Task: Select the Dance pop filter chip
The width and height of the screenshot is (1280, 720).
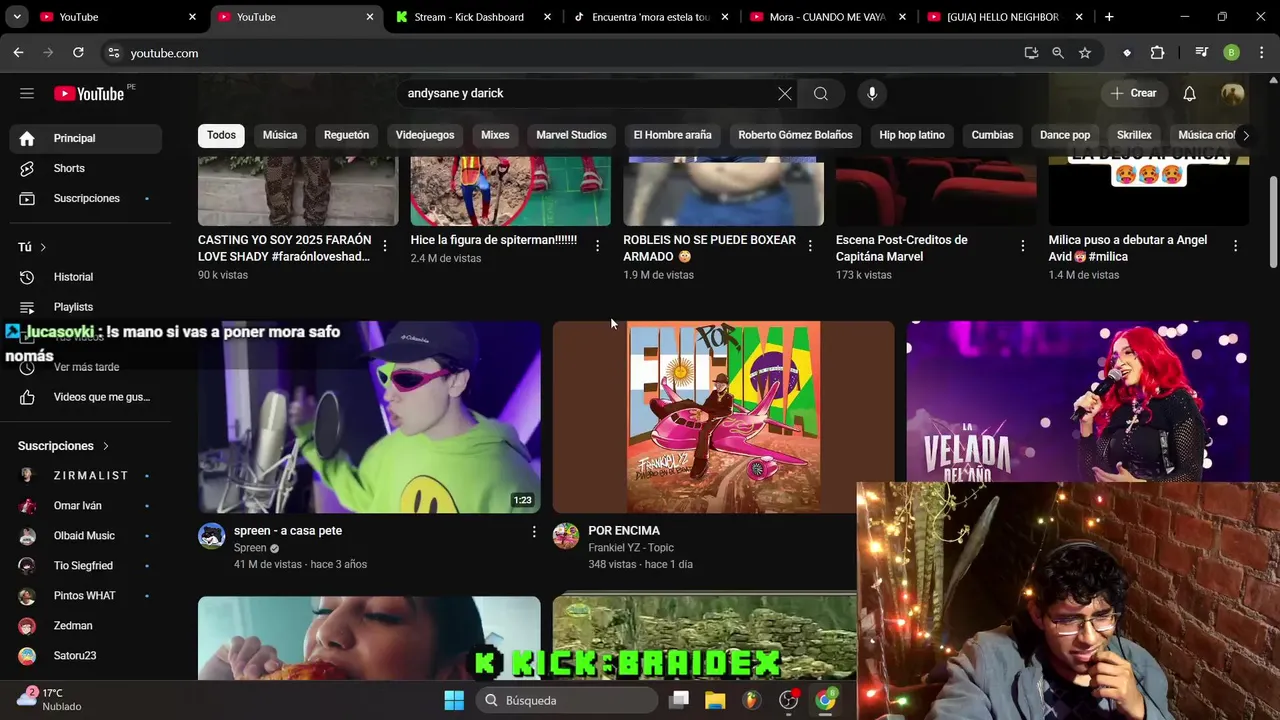Action: (x=1065, y=135)
